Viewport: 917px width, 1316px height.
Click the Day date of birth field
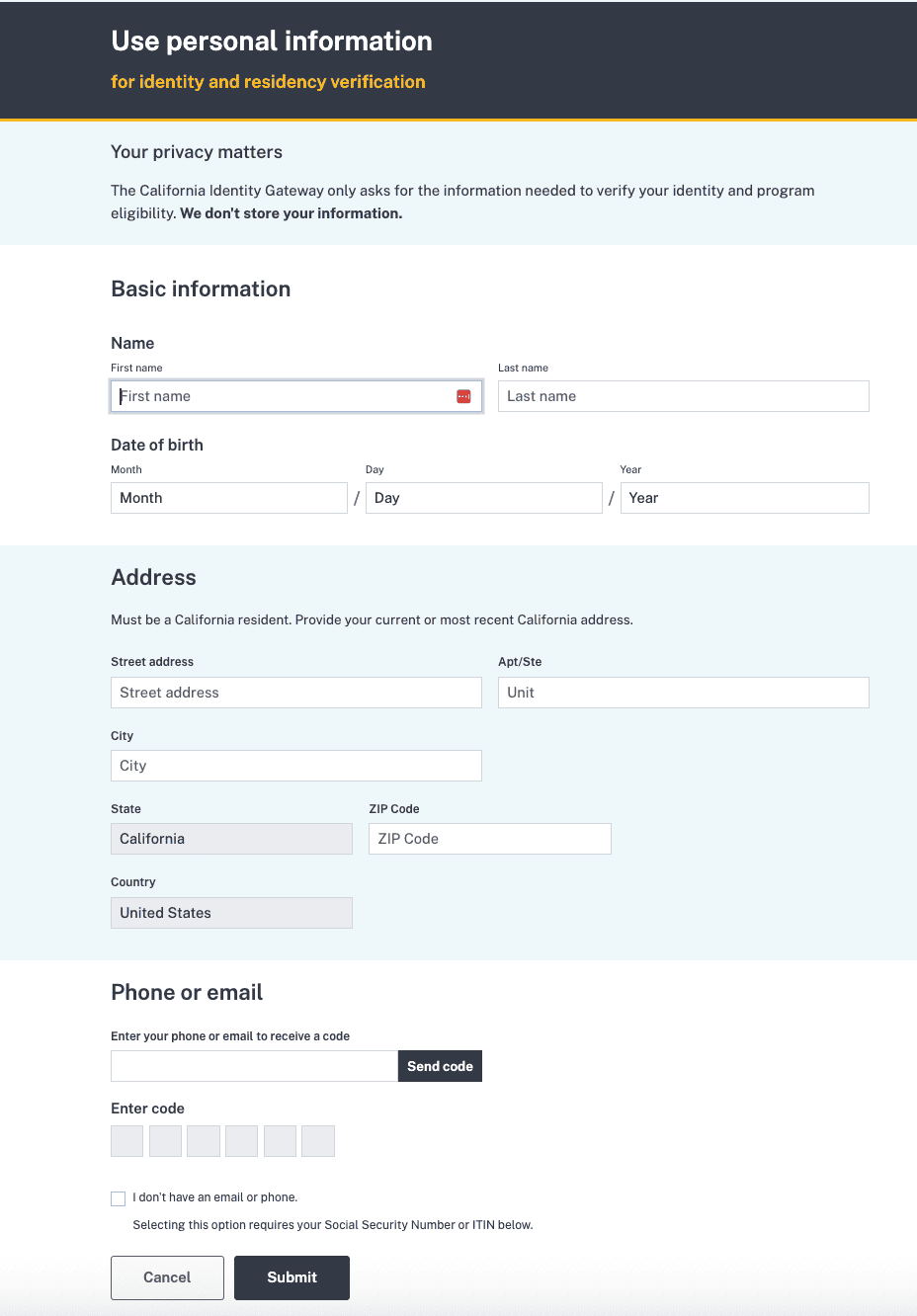click(483, 498)
